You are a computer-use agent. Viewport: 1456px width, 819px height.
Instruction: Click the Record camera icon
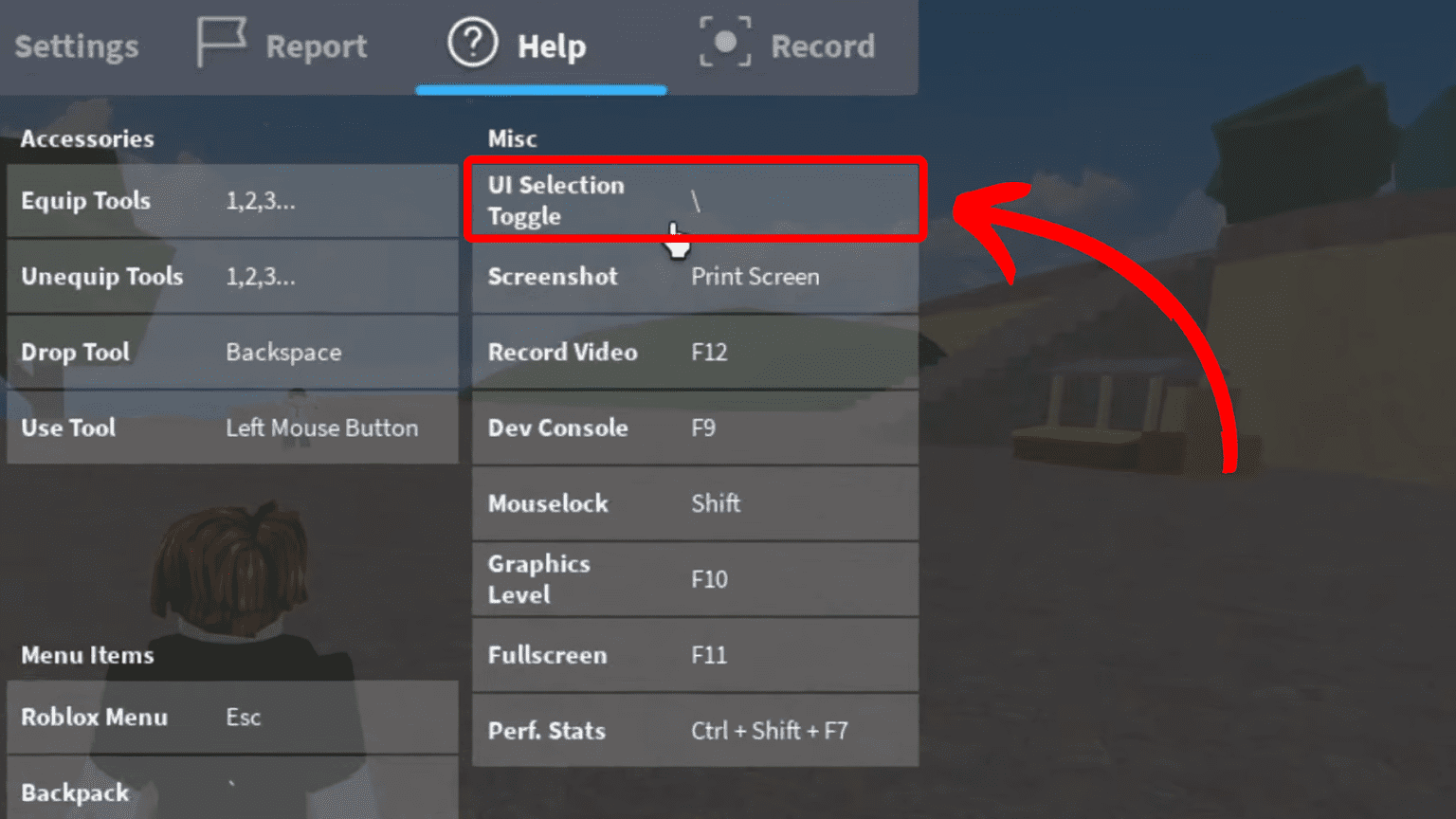coord(725,43)
